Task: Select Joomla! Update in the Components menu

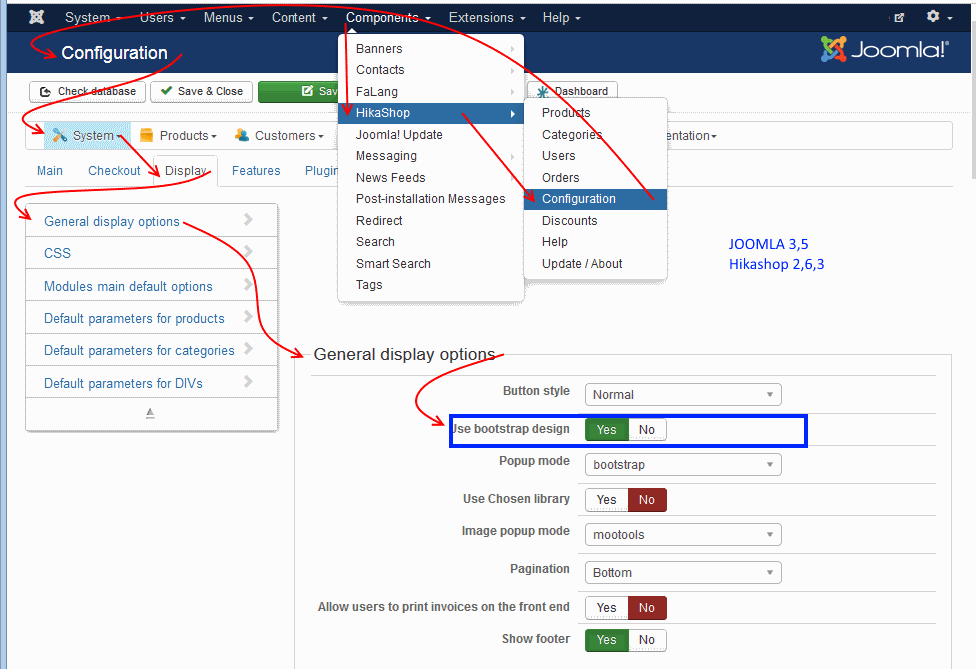Action: (431, 134)
